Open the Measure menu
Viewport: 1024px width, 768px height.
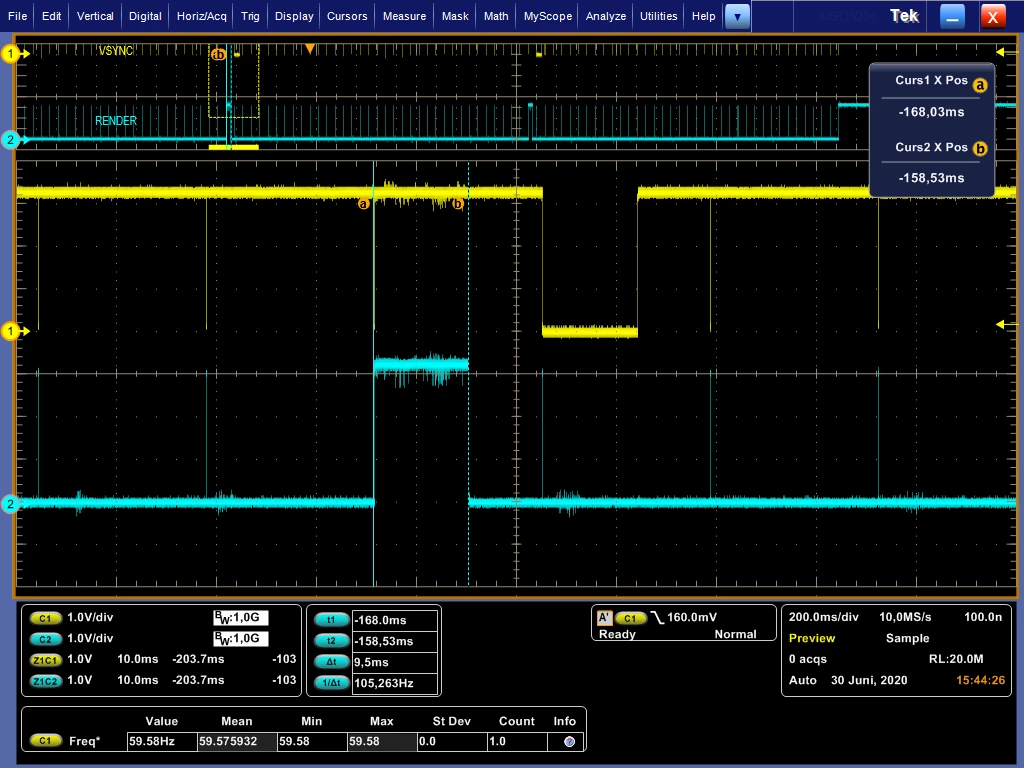click(404, 16)
